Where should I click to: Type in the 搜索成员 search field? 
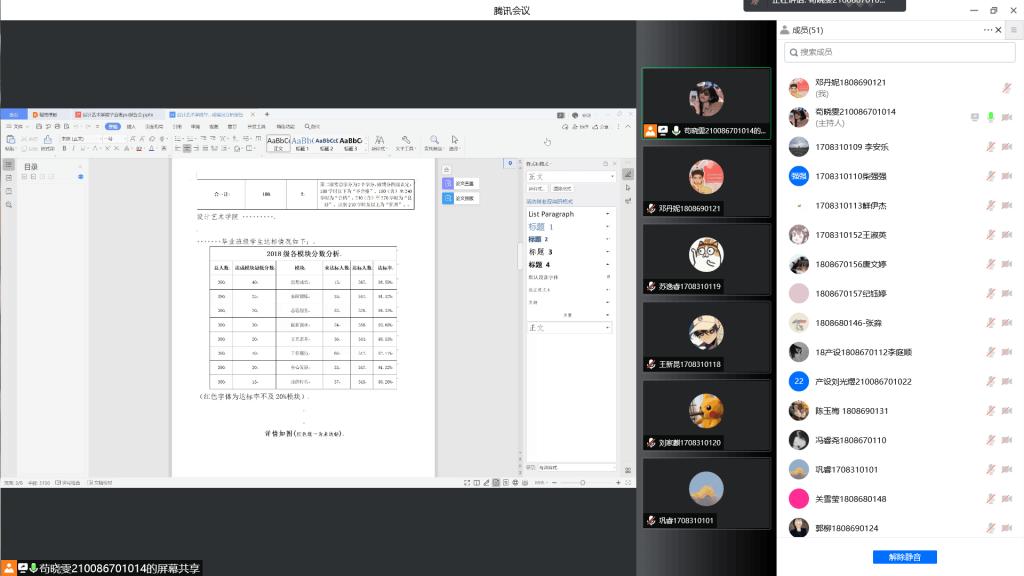[x=900, y=51]
